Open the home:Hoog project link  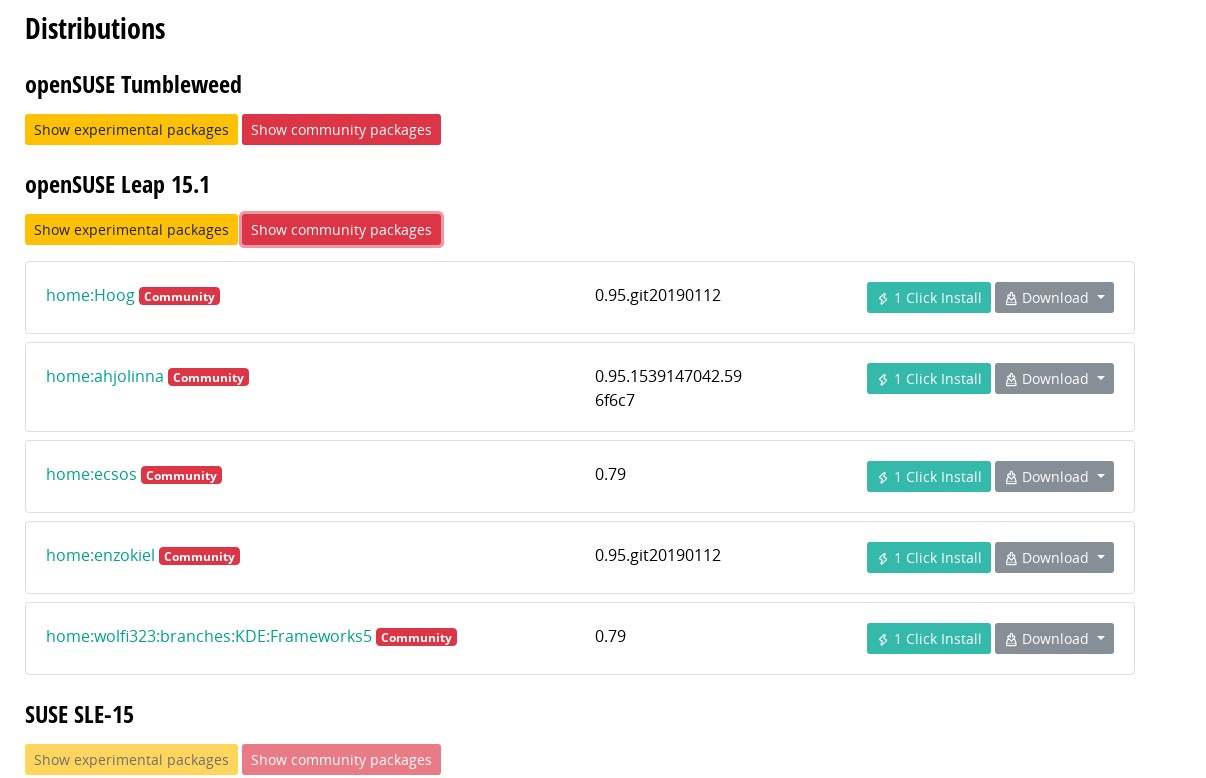tap(90, 295)
